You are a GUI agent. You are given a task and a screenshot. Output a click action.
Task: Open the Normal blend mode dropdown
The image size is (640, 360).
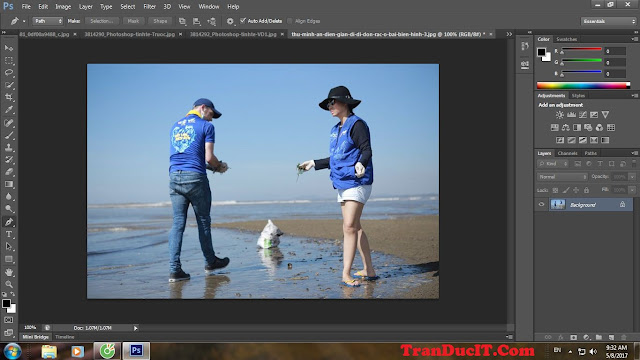(562, 177)
